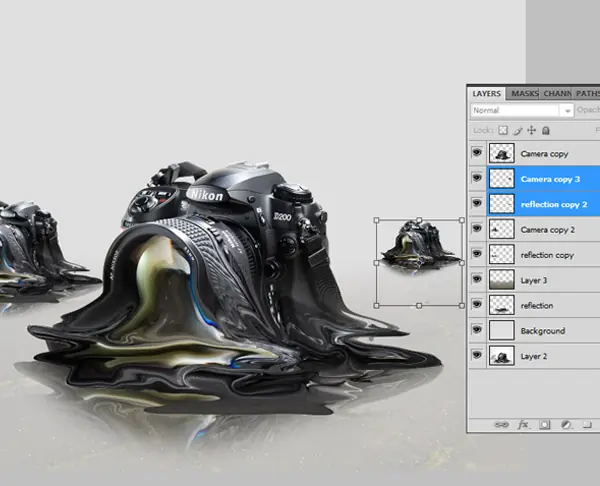Switch to the Channels tab
This screenshot has height=486, width=600.
(557, 93)
